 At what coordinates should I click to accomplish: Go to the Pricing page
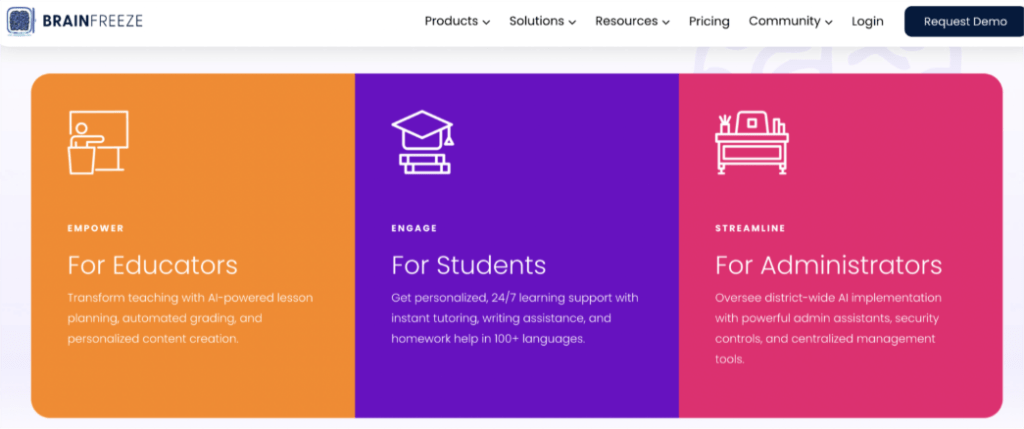pos(709,21)
